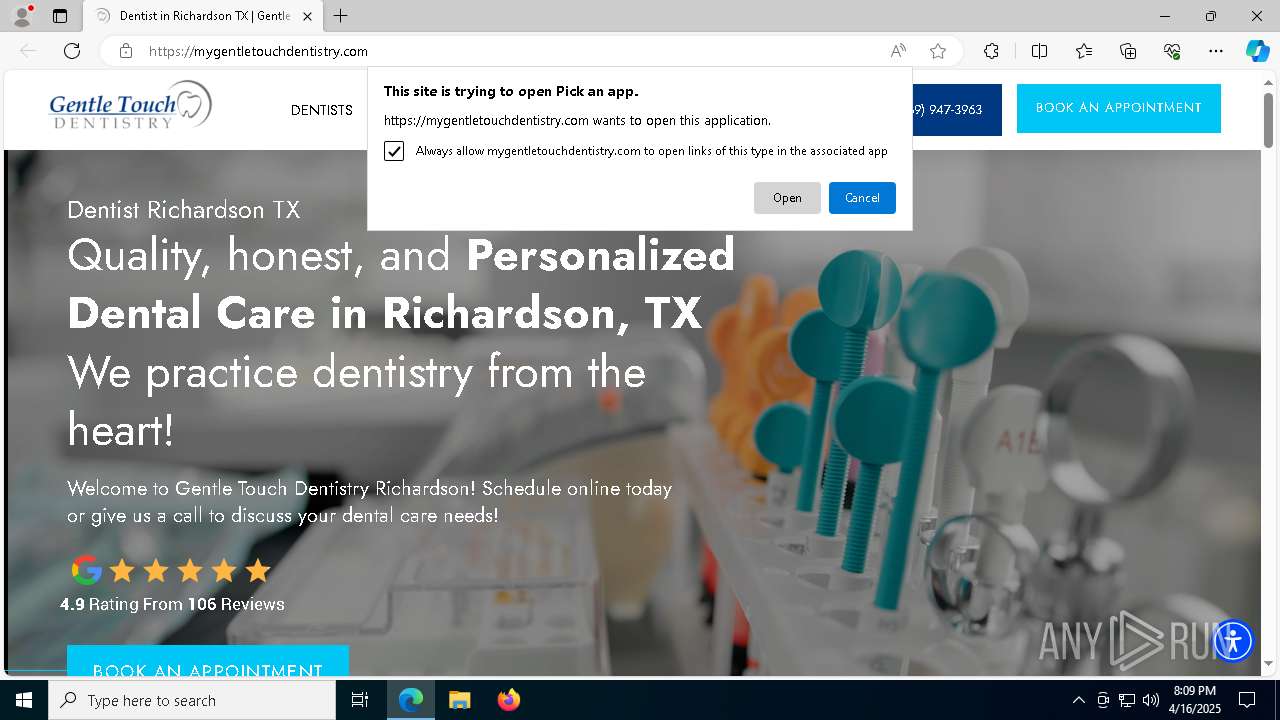Screen dimensions: 1280x720
Task: Launch the Copilot sidebar
Action: point(1257,51)
